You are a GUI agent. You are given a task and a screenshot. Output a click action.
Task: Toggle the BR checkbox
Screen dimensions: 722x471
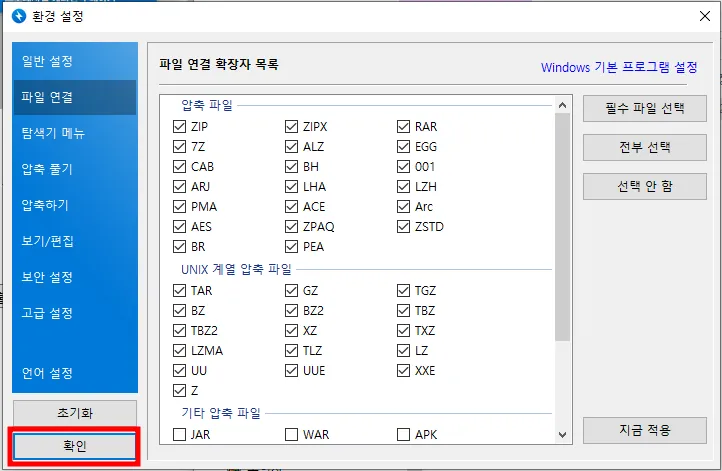[x=179, y=246]
